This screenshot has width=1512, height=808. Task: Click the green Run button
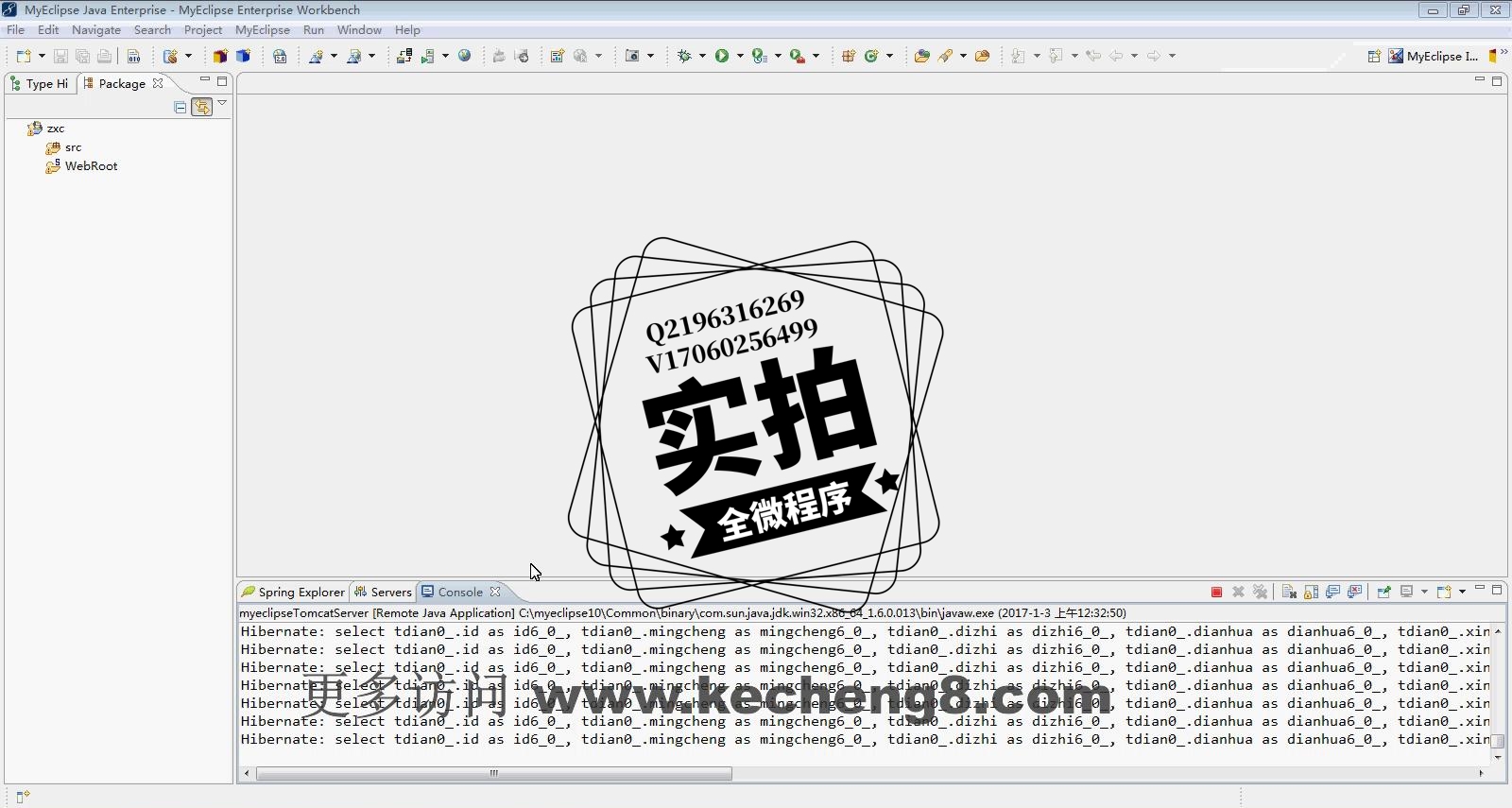click(x=722, y=56)
